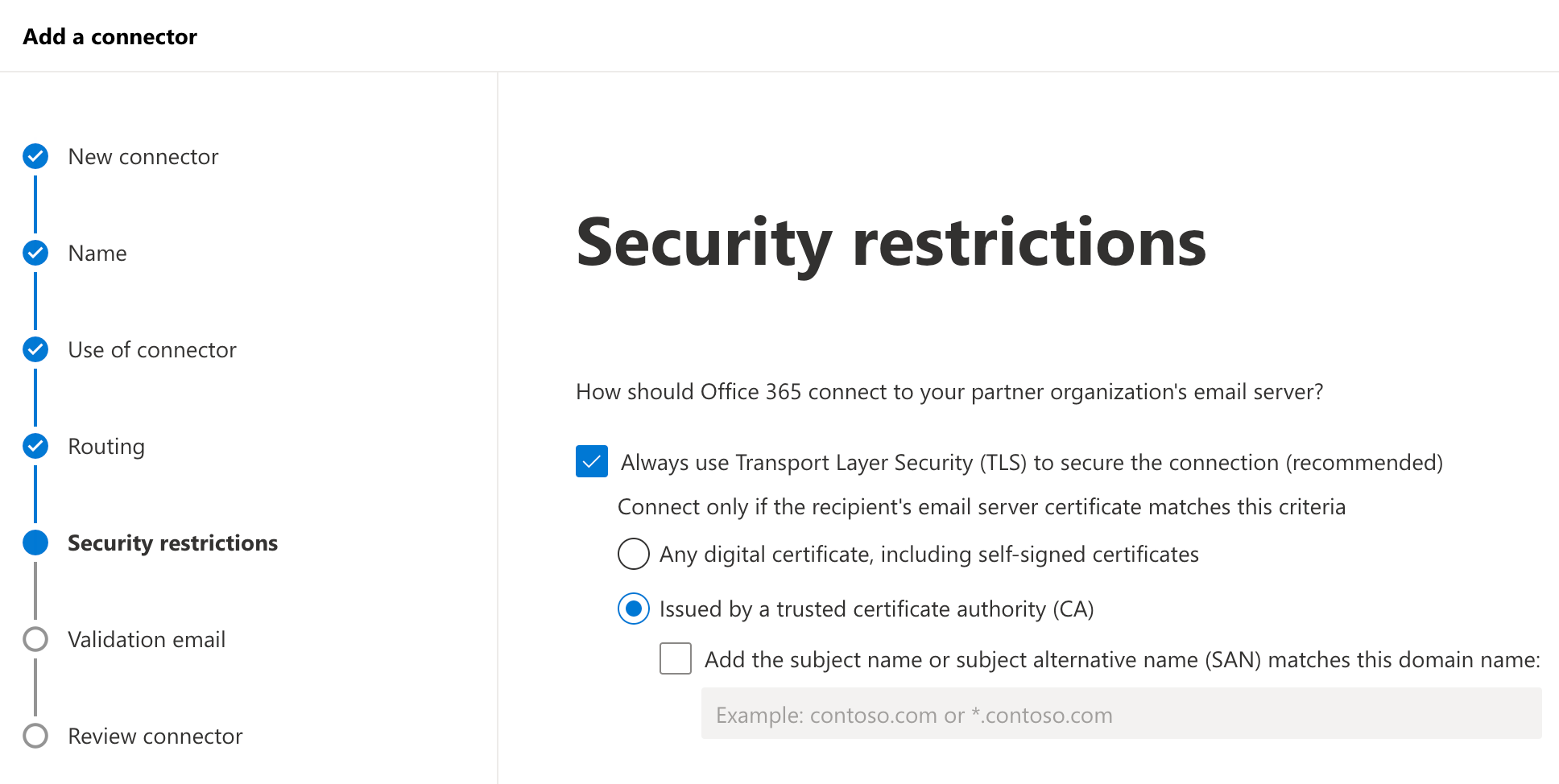Go to New connector step label
The height and width of the screenshot is (784, 1559).
[x=143, y=156]
